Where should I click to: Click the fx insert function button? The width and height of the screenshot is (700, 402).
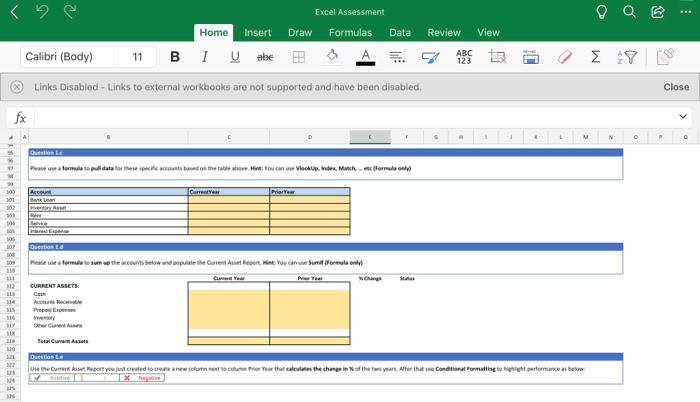20,118
